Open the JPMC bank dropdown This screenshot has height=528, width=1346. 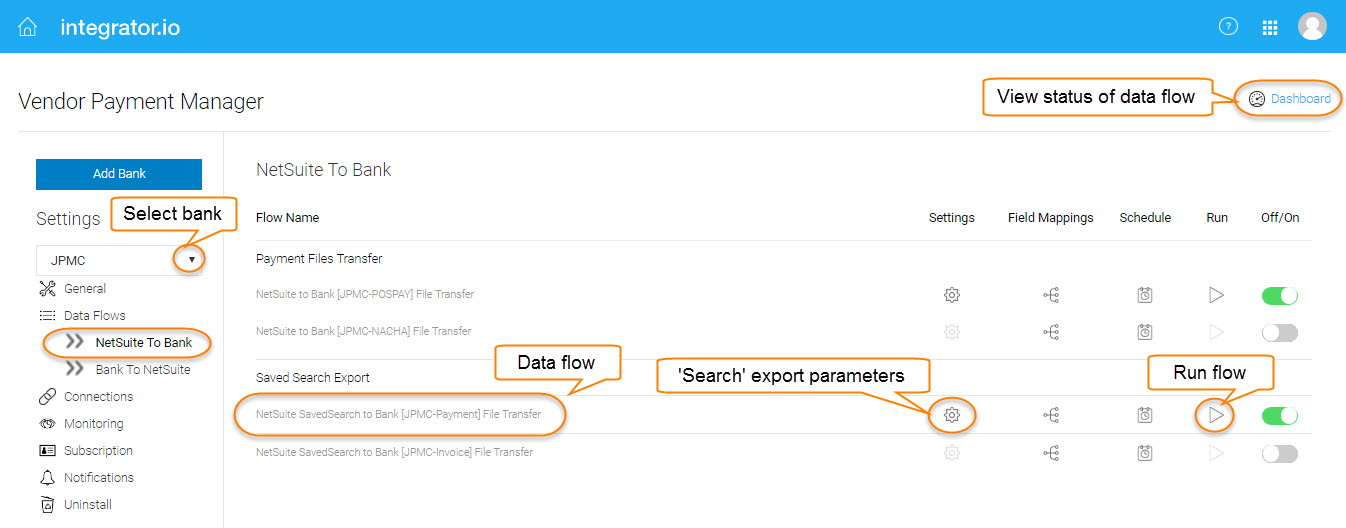tap(119, 260)
